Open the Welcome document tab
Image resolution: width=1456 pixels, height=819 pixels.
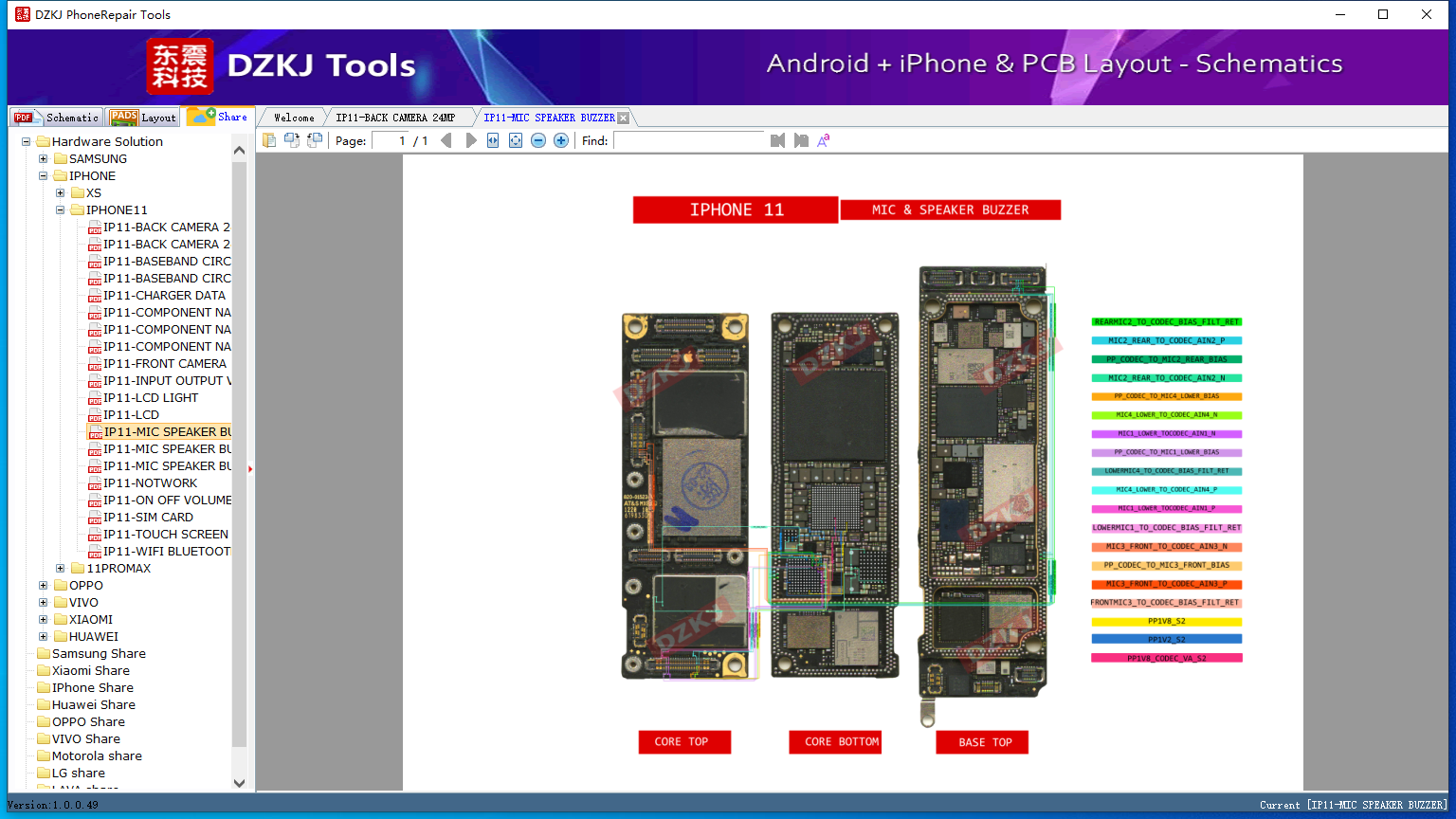click(x=294, y=118)
